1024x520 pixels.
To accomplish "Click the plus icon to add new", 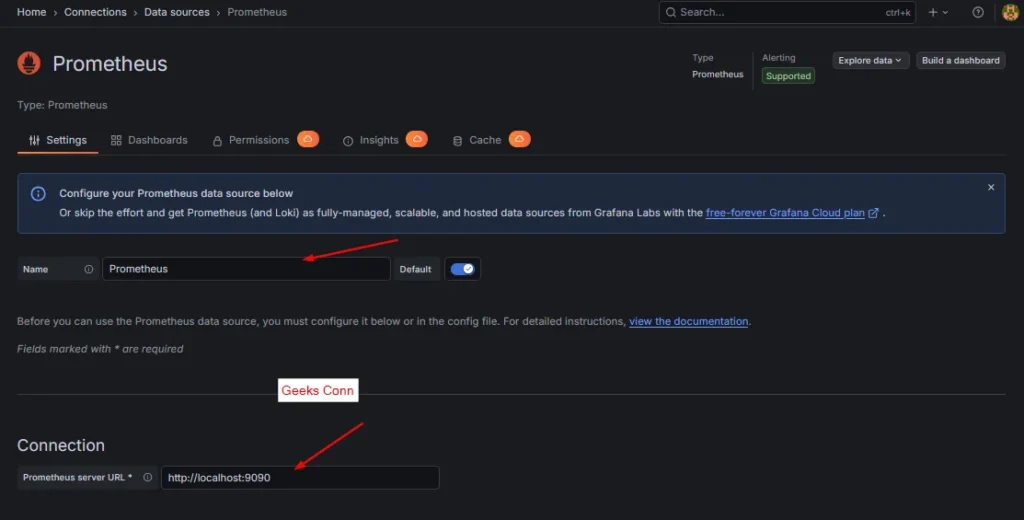I will (x=933, y=12).
